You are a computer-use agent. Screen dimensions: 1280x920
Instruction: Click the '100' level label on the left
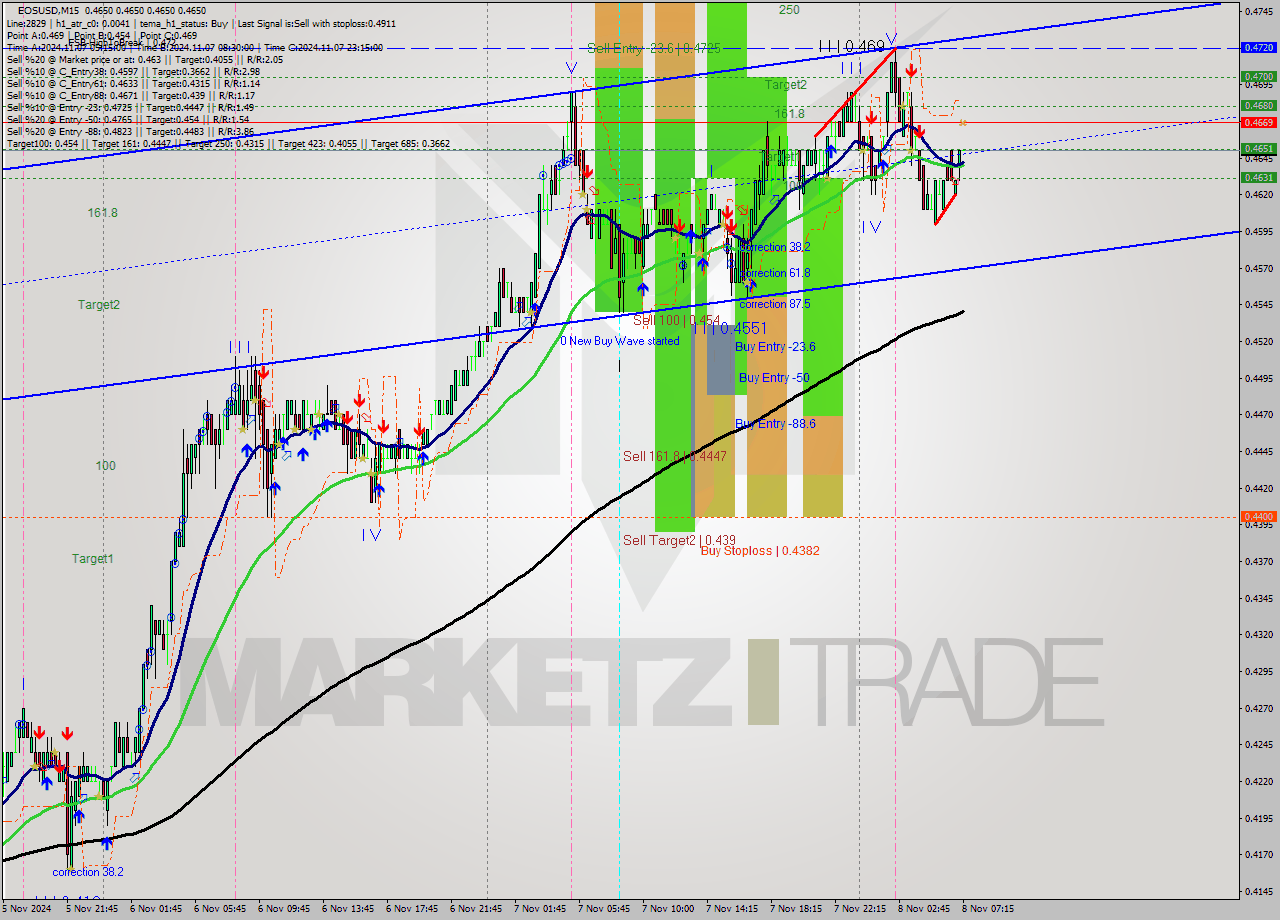click(105, 466)
